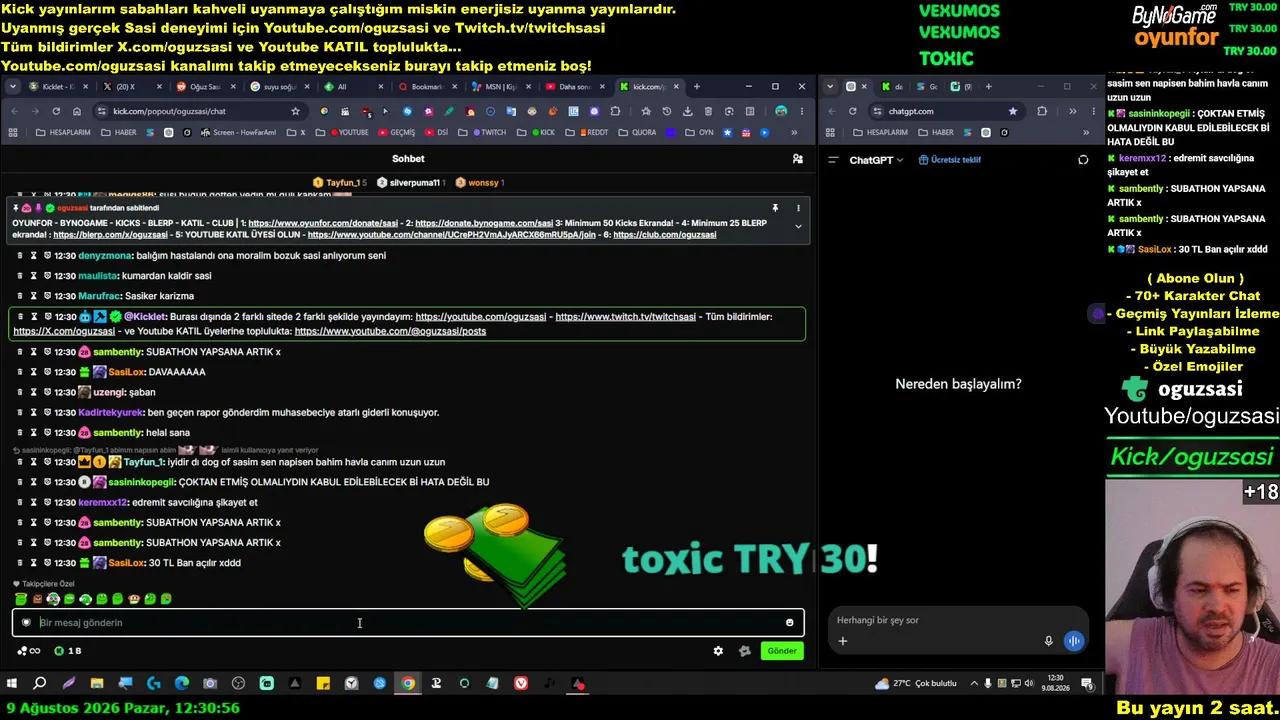This screenshot has height=720, width=1280.
Task: Open Windows Start menu
Action: point(12,684)
